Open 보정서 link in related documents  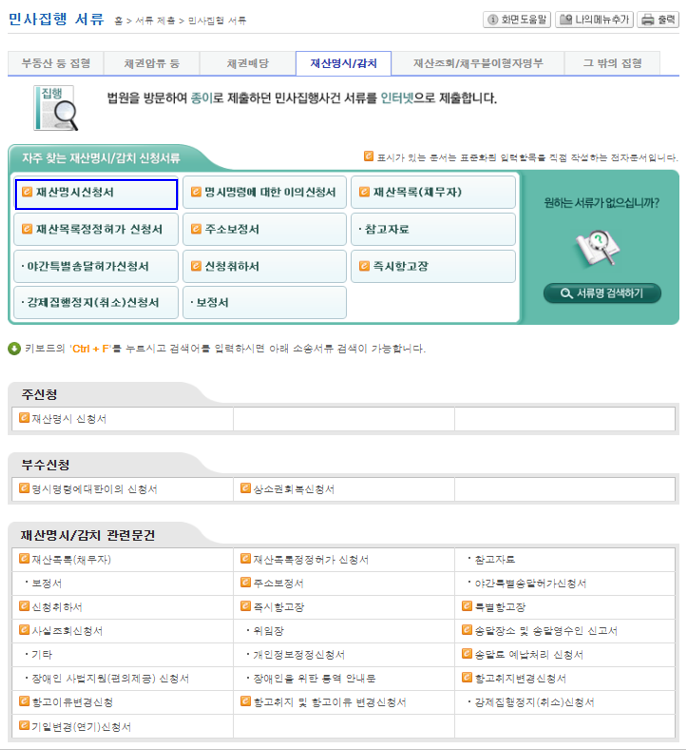(x=46, y=584)
